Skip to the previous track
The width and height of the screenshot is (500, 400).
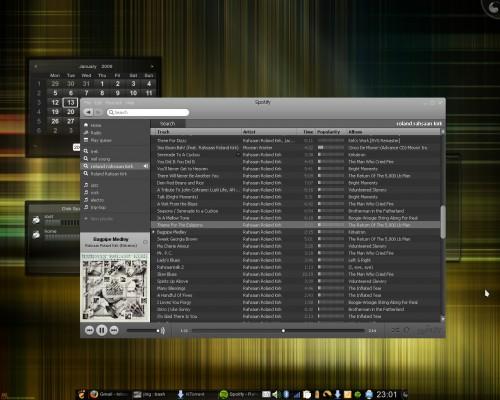pos(89,330)
